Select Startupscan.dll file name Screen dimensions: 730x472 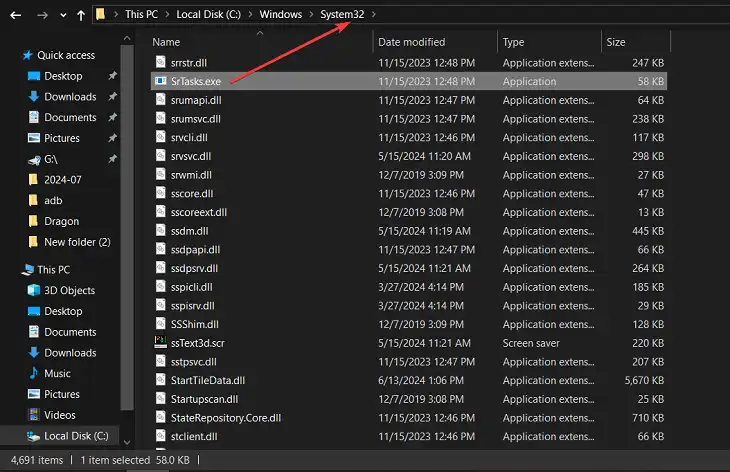[204, 399]
